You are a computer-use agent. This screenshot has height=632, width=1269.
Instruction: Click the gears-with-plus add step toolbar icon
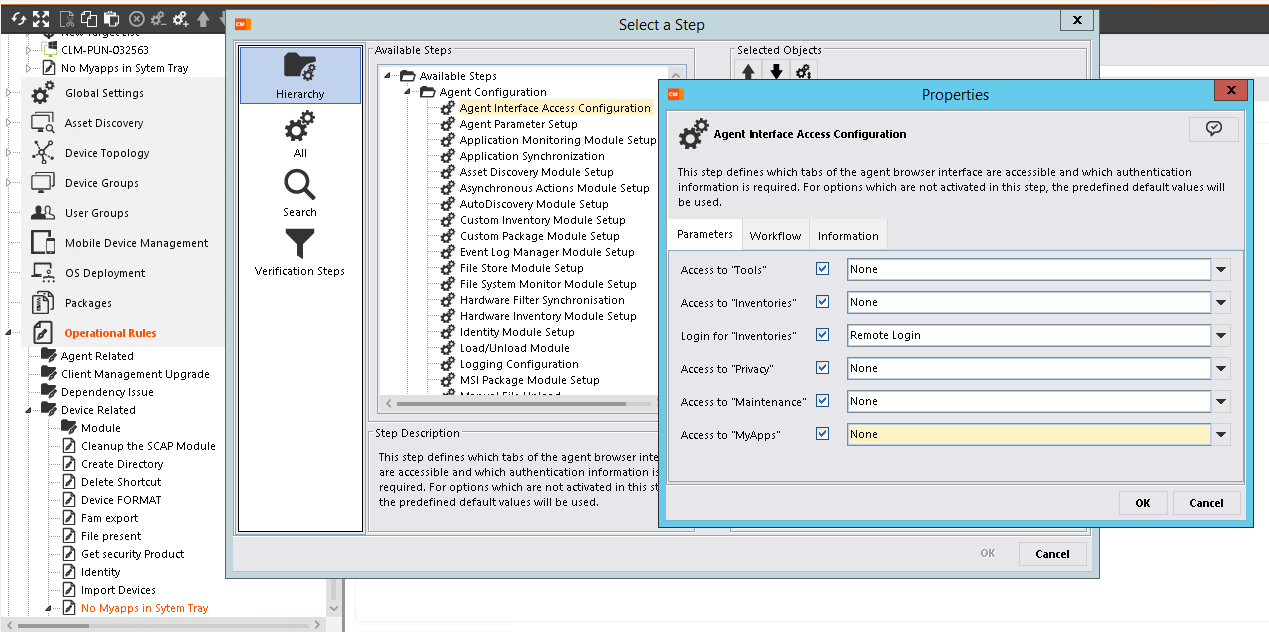(x=181, y=19)
